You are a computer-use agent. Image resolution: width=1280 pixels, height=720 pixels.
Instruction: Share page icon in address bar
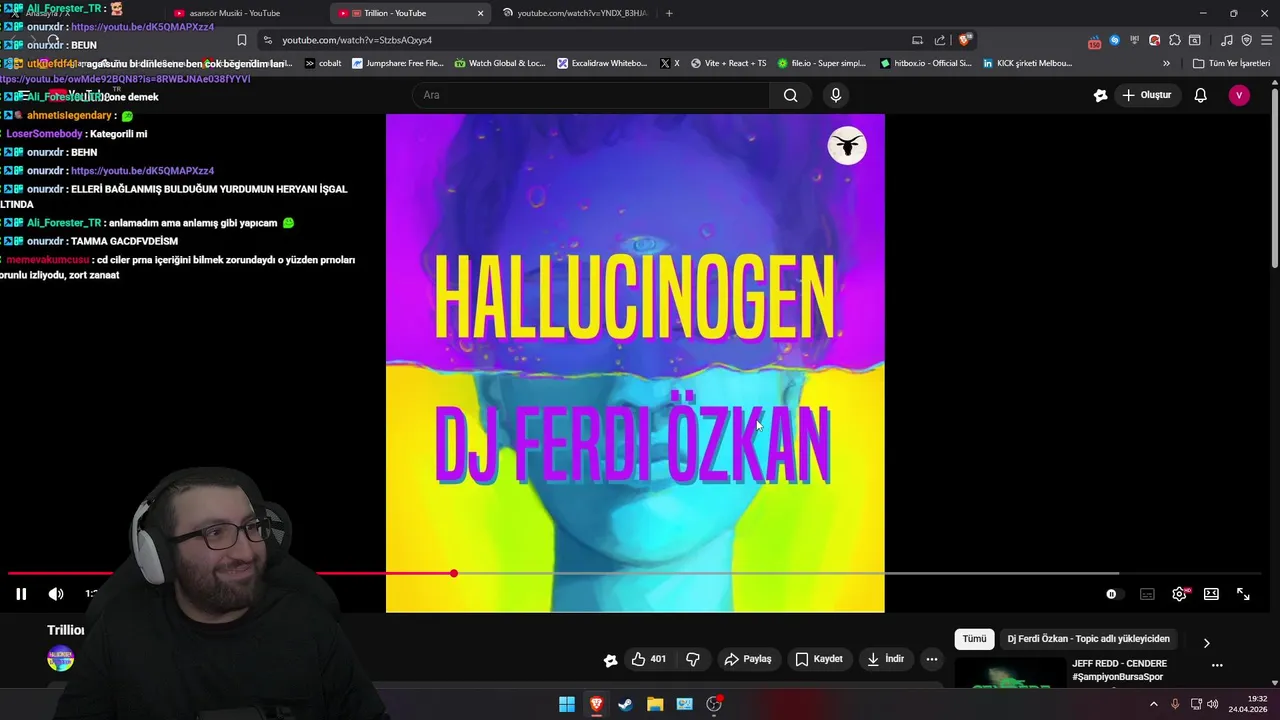point(940,40)
